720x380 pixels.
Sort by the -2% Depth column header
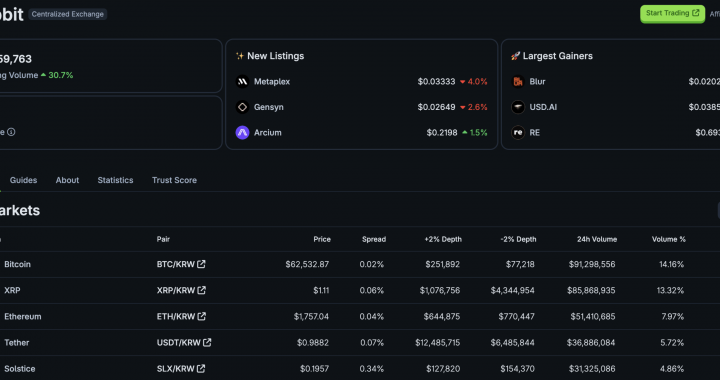(x=518, y=239)
